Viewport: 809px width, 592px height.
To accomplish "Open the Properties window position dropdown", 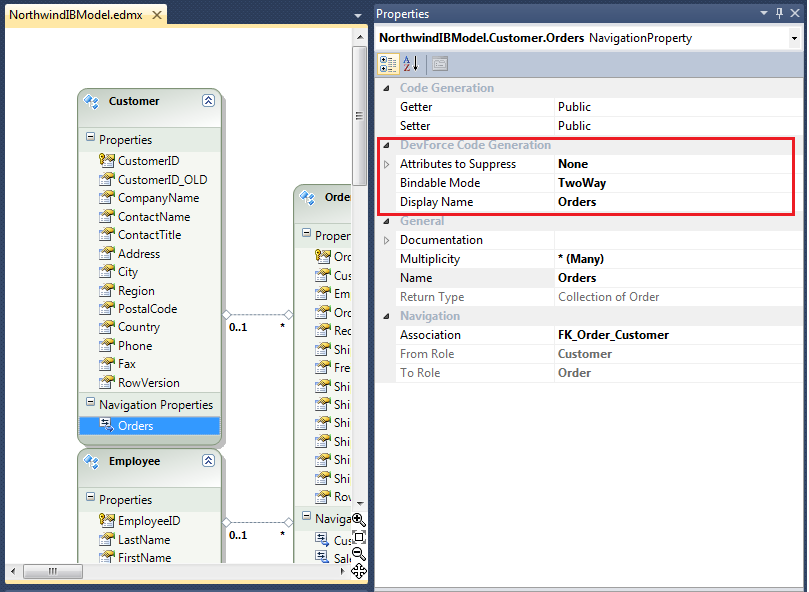I will [764, 13].
